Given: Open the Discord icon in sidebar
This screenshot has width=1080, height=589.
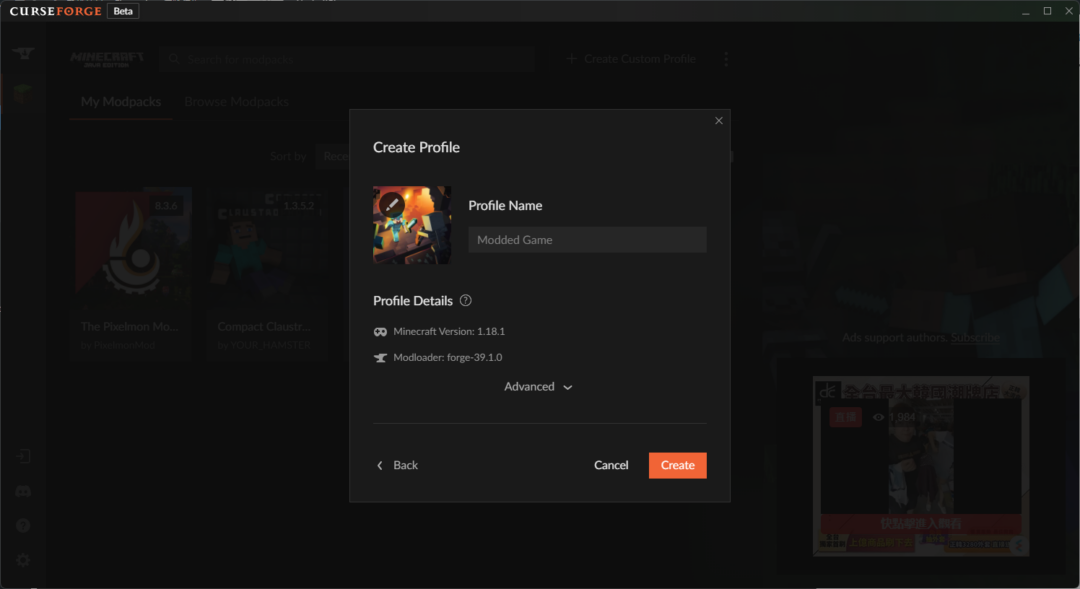Looking at the screenshot, I should point(23,491).
